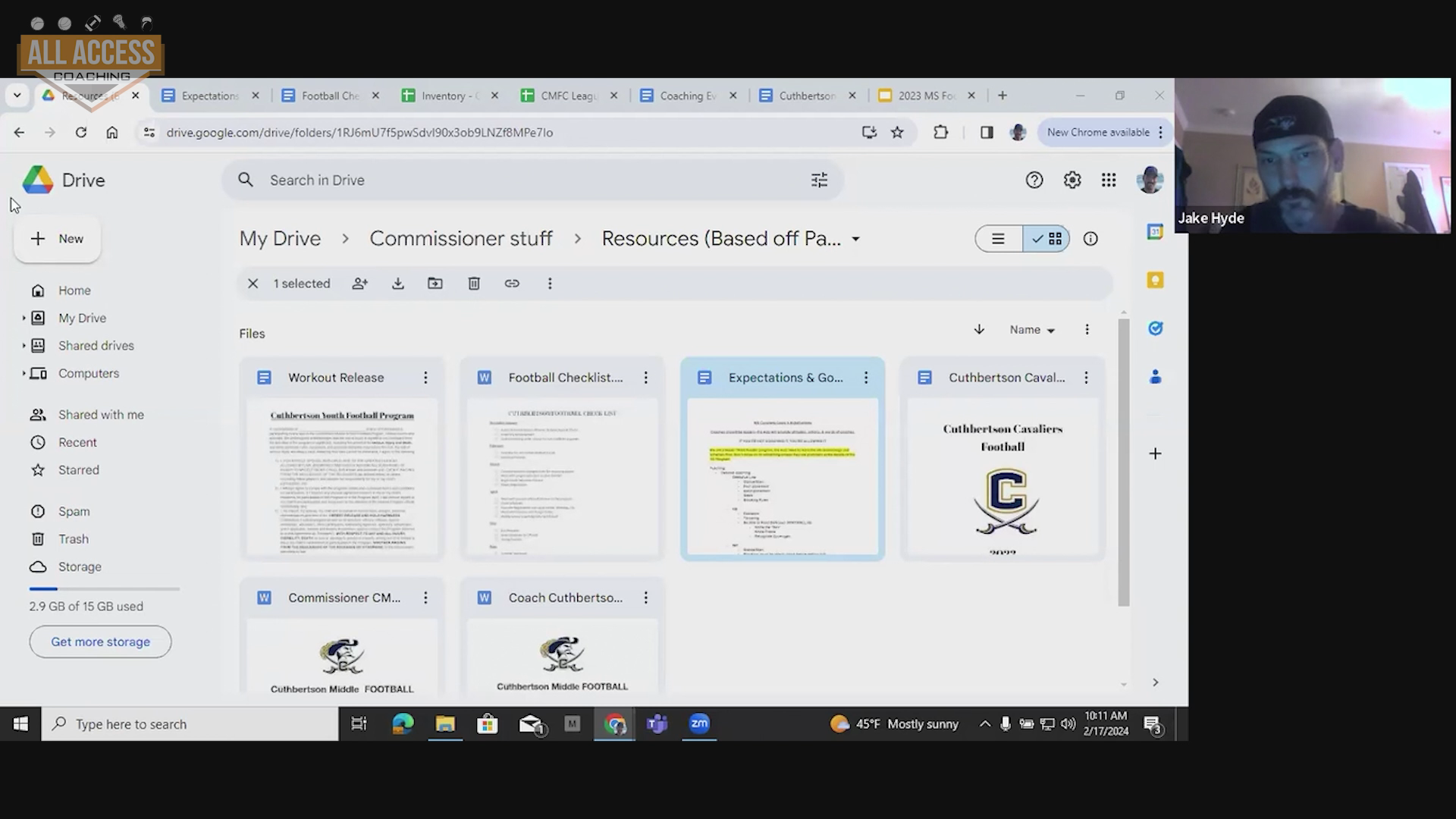1456x819 pixels.
Task: Open Chrome tab search dropdown
Action: click(17, 96)
